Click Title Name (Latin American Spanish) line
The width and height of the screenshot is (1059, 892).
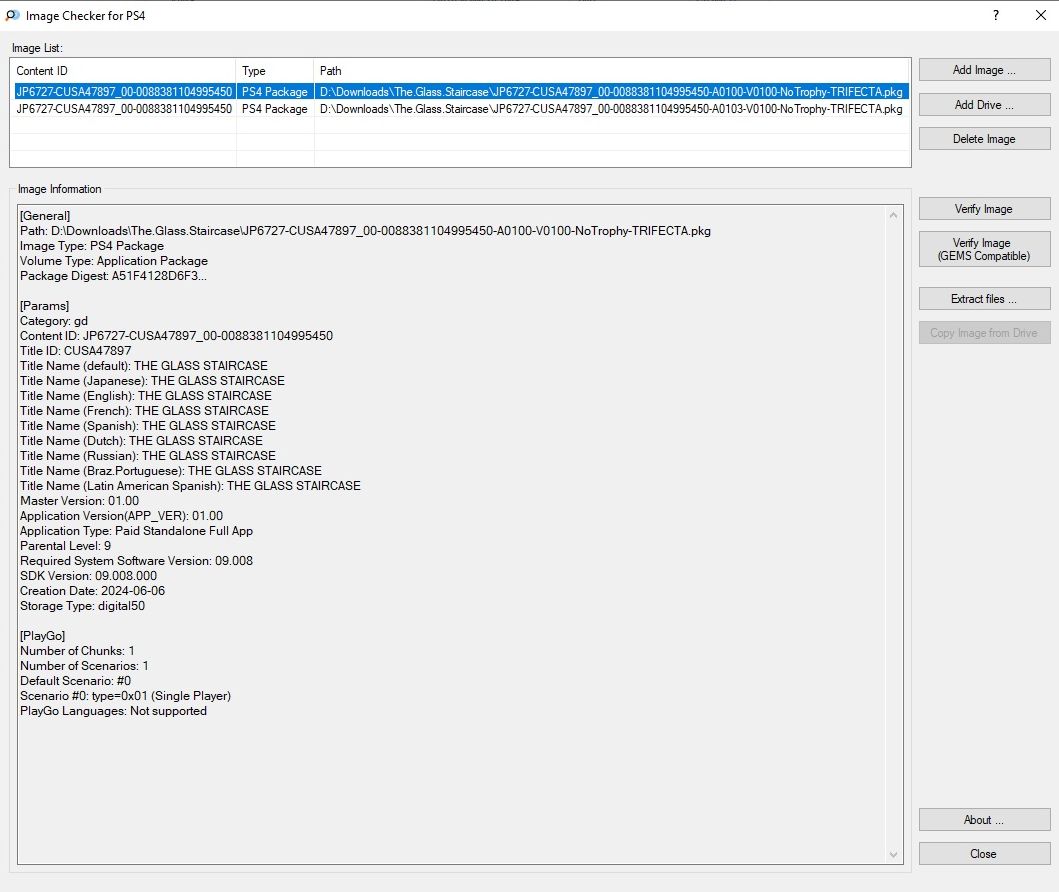click(190, 486)
